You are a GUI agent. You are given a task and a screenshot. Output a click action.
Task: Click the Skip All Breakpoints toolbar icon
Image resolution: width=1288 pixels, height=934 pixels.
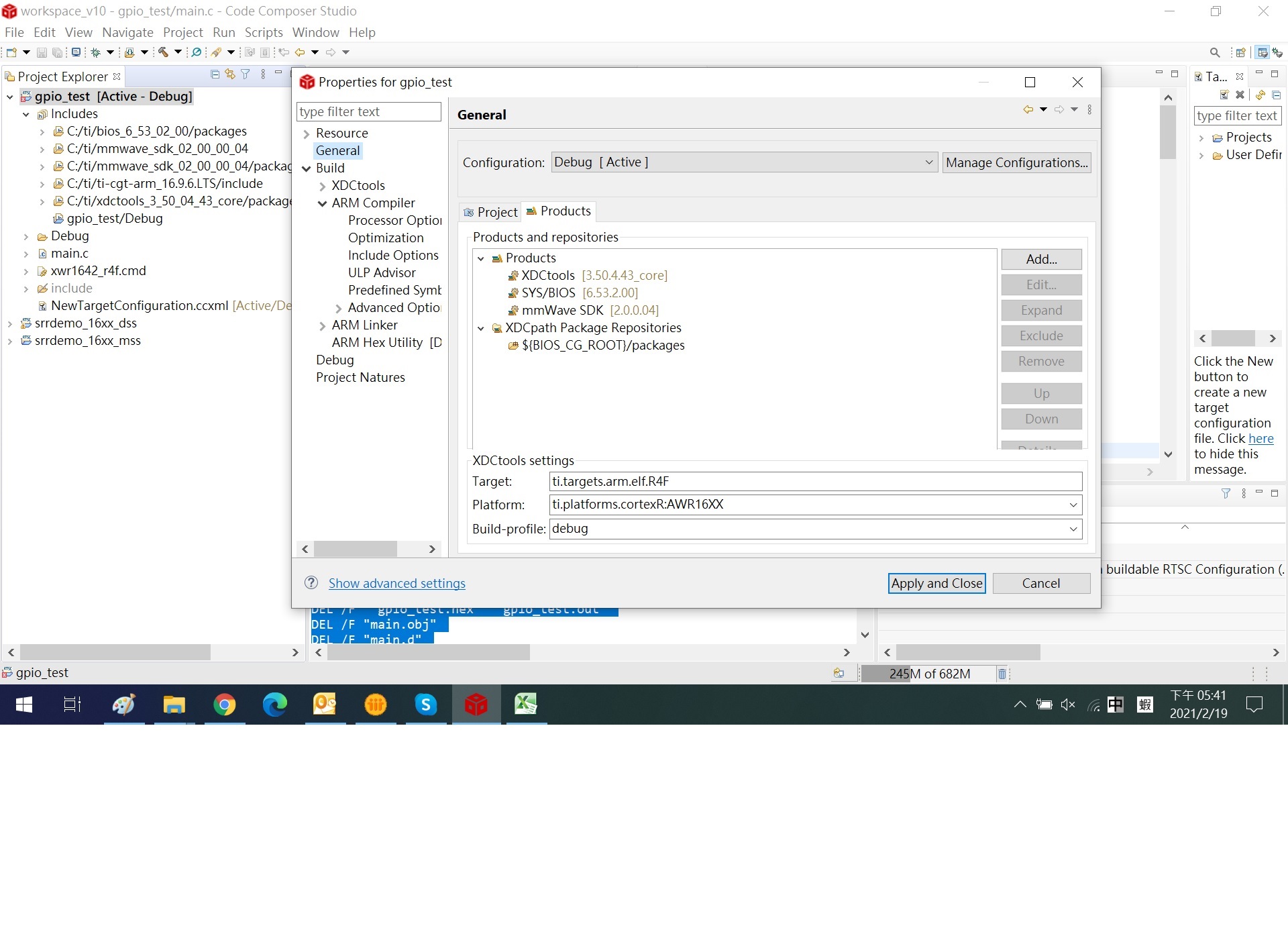click(197, 52)
